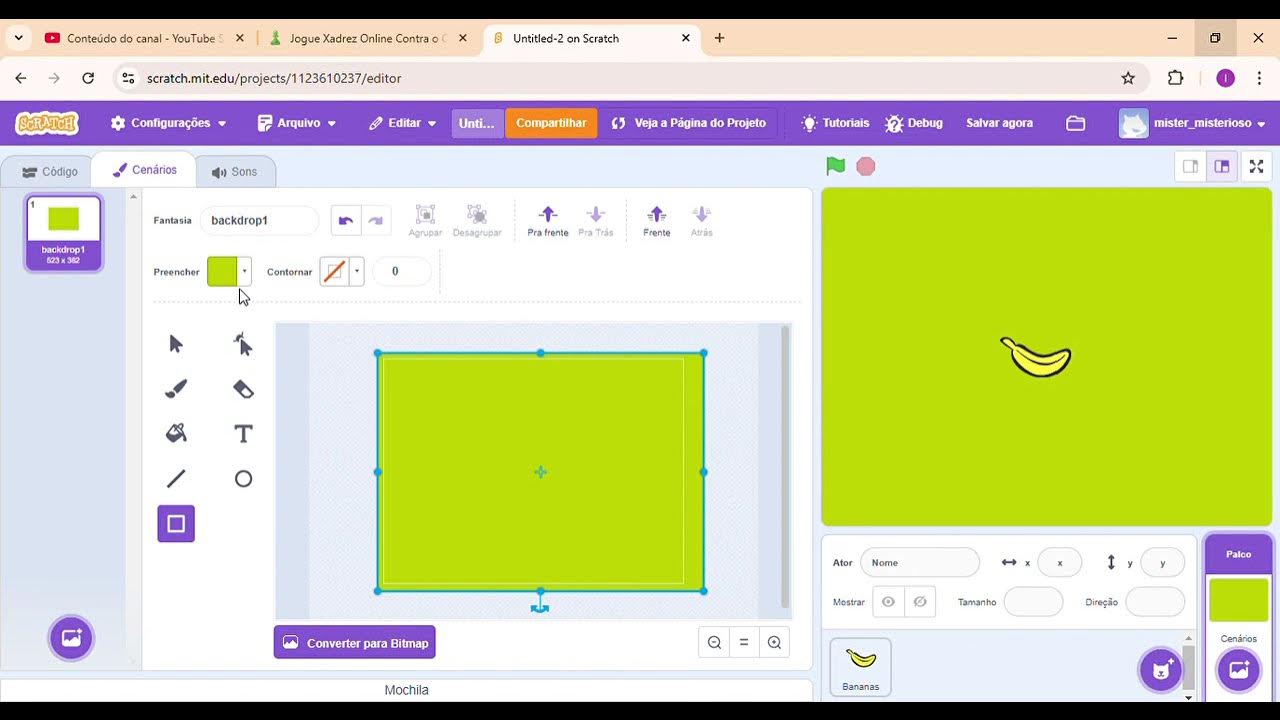Open the Preencher fill color dropdown
1280x720 pixels.
(x=244, y=272)
